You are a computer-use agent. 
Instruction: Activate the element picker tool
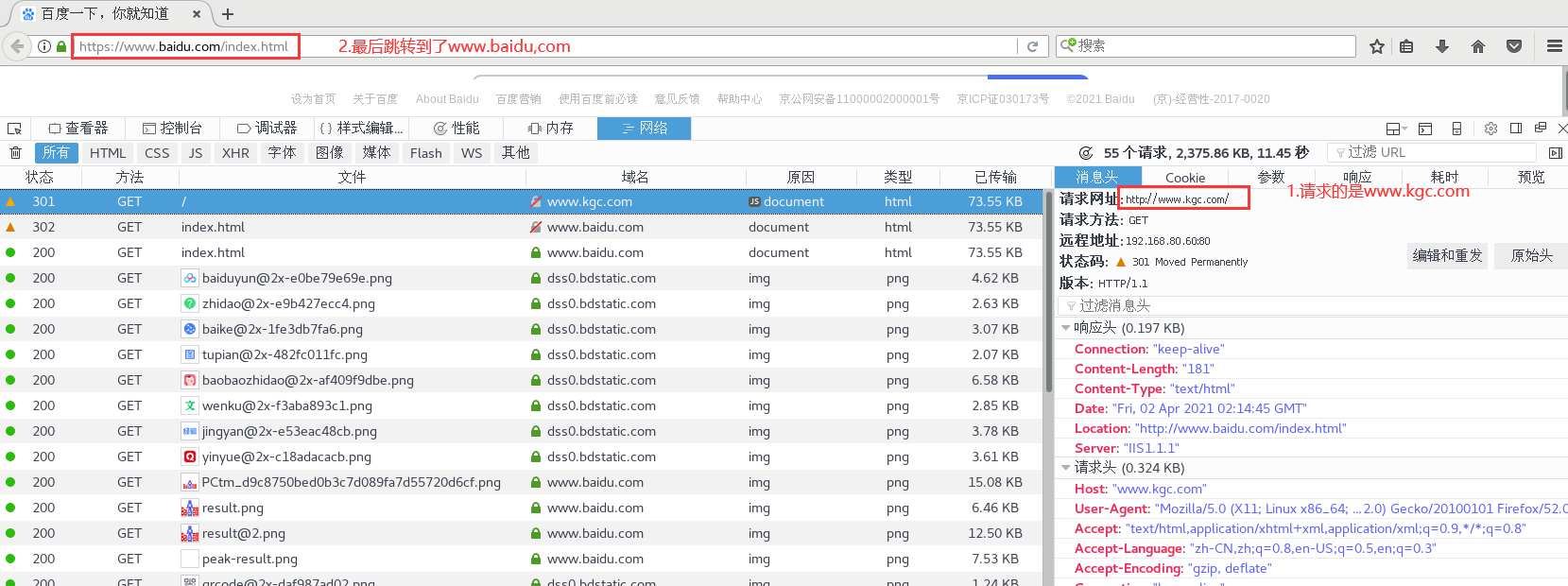14,129
